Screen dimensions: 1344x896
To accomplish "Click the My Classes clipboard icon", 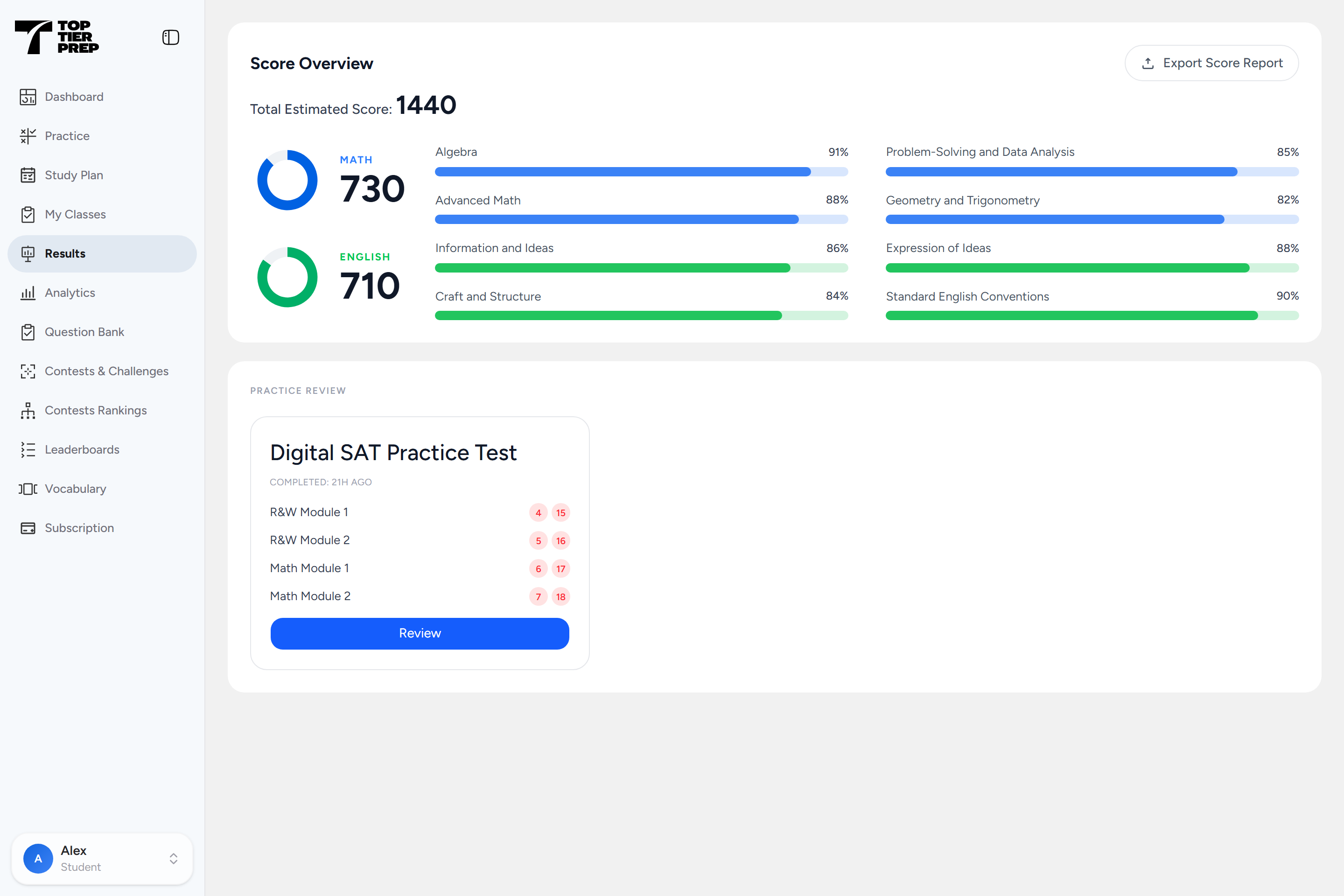I will pos(28,214).
